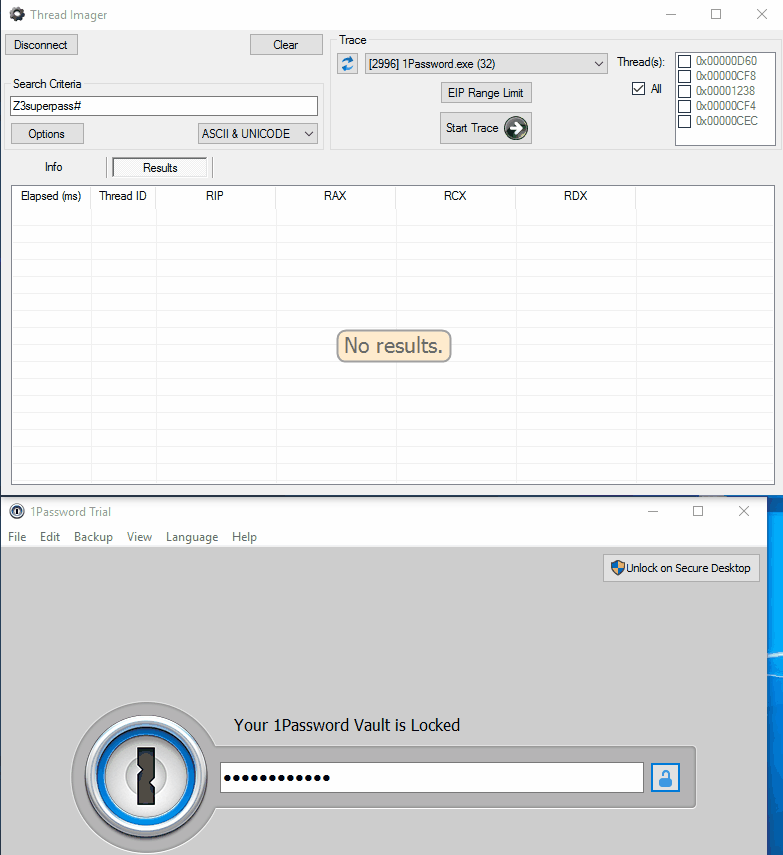783x855 pixels.
Task: Enable thread 0x00000CF8 checkbox
Action: [684, 76]
